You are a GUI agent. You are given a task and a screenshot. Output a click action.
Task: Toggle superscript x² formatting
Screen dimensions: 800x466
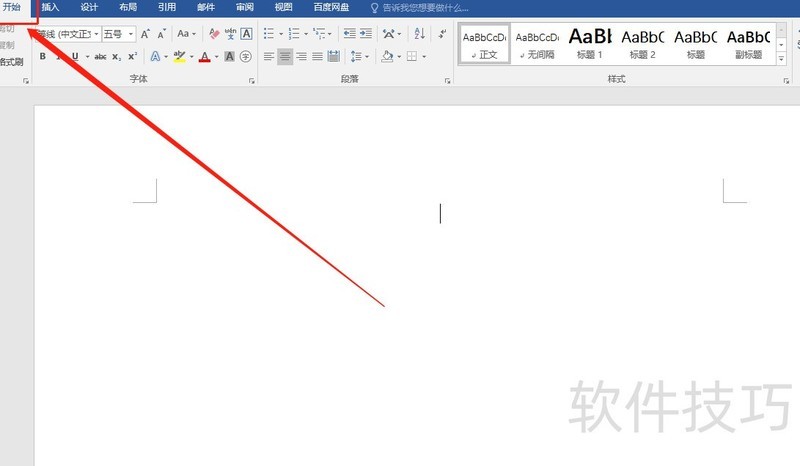133,56
